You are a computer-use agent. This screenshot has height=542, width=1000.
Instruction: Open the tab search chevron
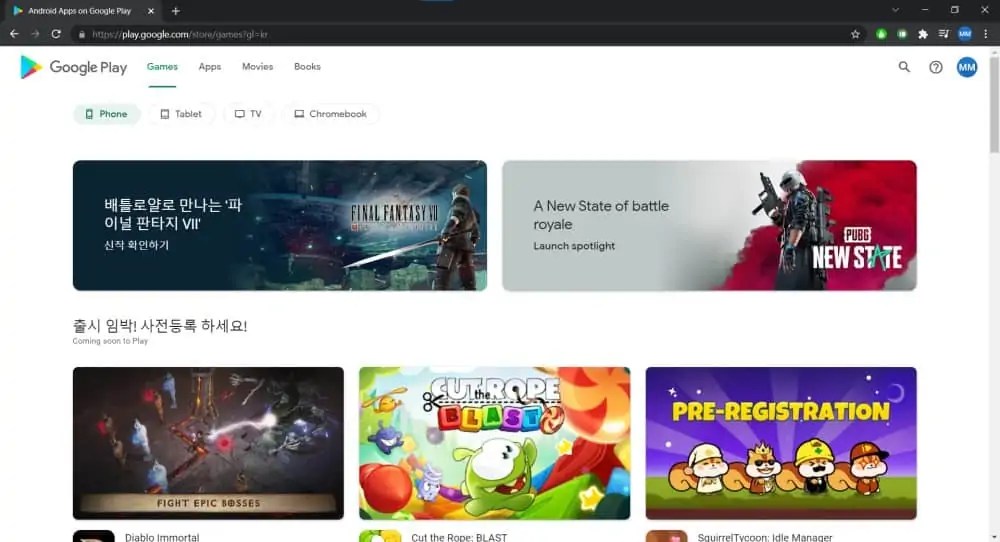pyautogui.click(x=895, y=10)
